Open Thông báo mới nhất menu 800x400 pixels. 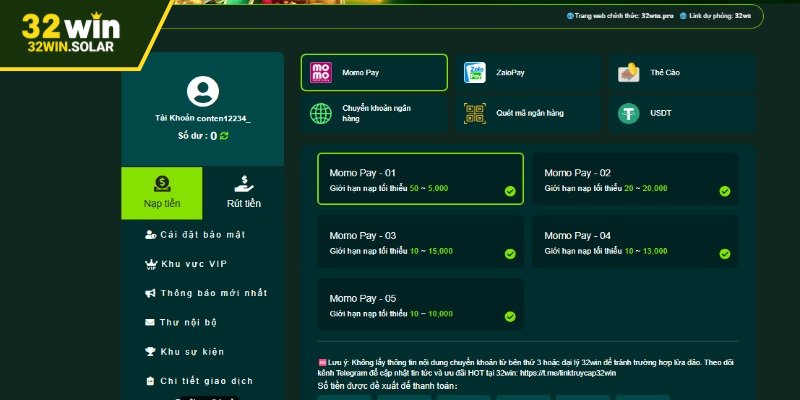pos(206,293)
